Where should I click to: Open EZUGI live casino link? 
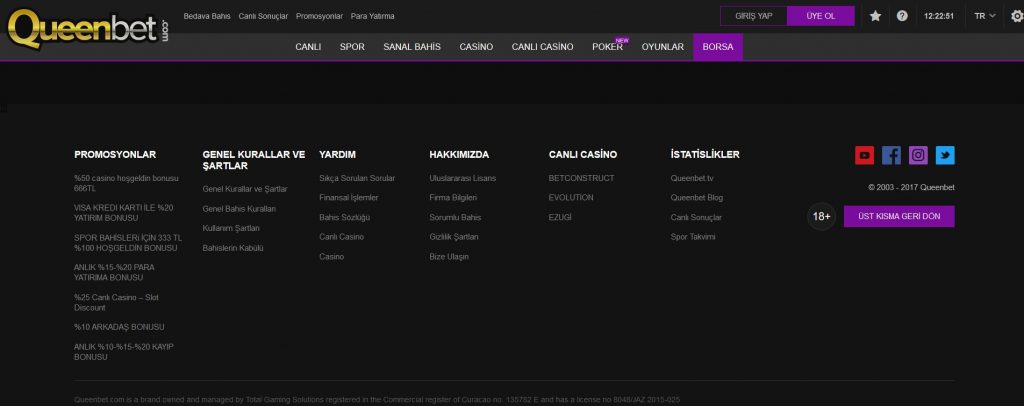pos(560,217)
